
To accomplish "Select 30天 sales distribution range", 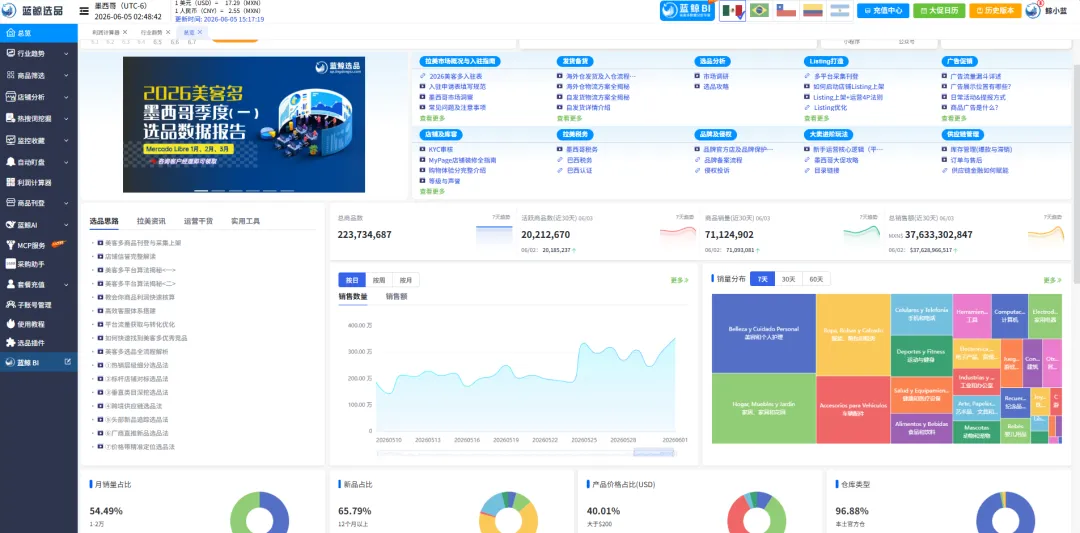I will (788, 279).
